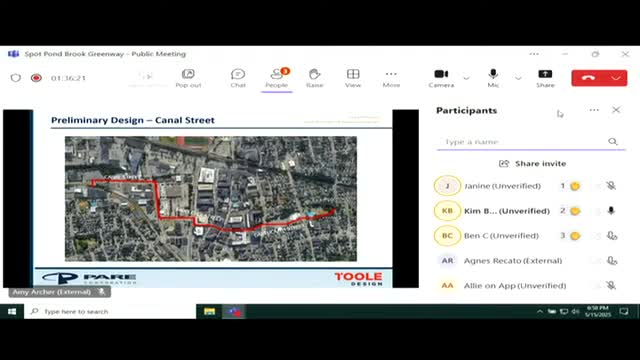The image size is (640, 360).
Task: Click the red Leave call button
Action: [x=589, y=78]
